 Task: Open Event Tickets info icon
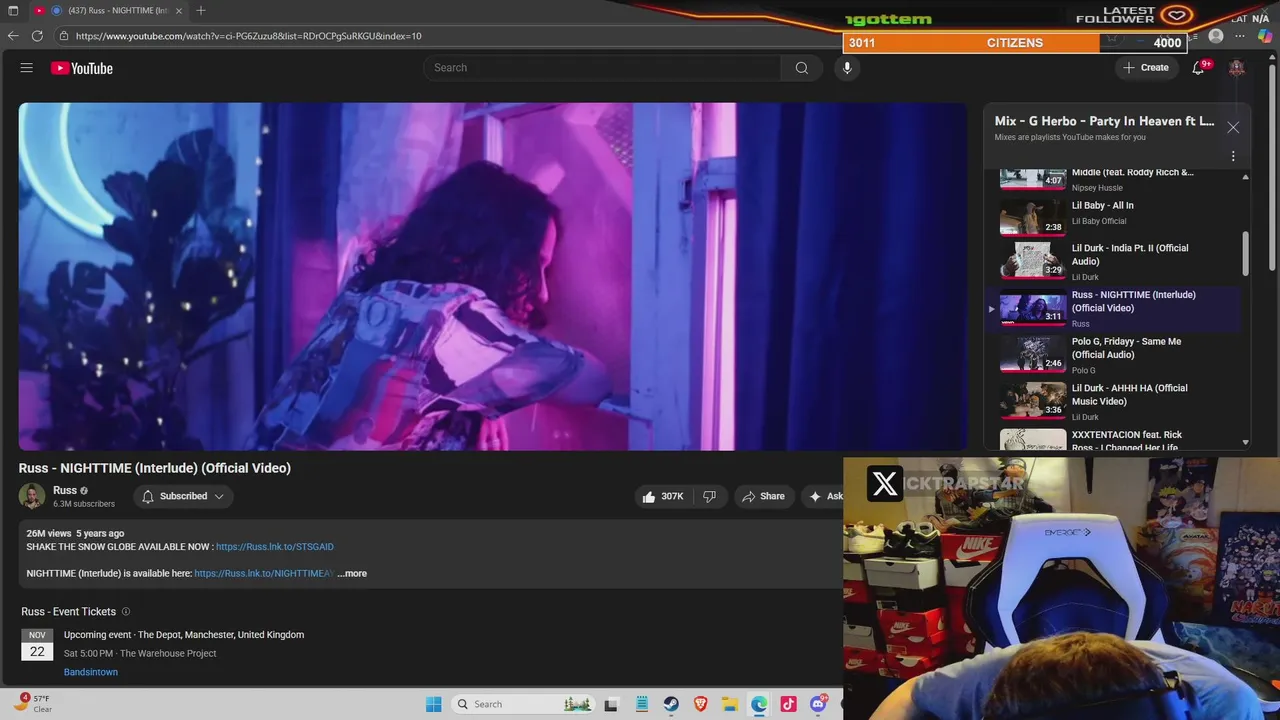126,611
